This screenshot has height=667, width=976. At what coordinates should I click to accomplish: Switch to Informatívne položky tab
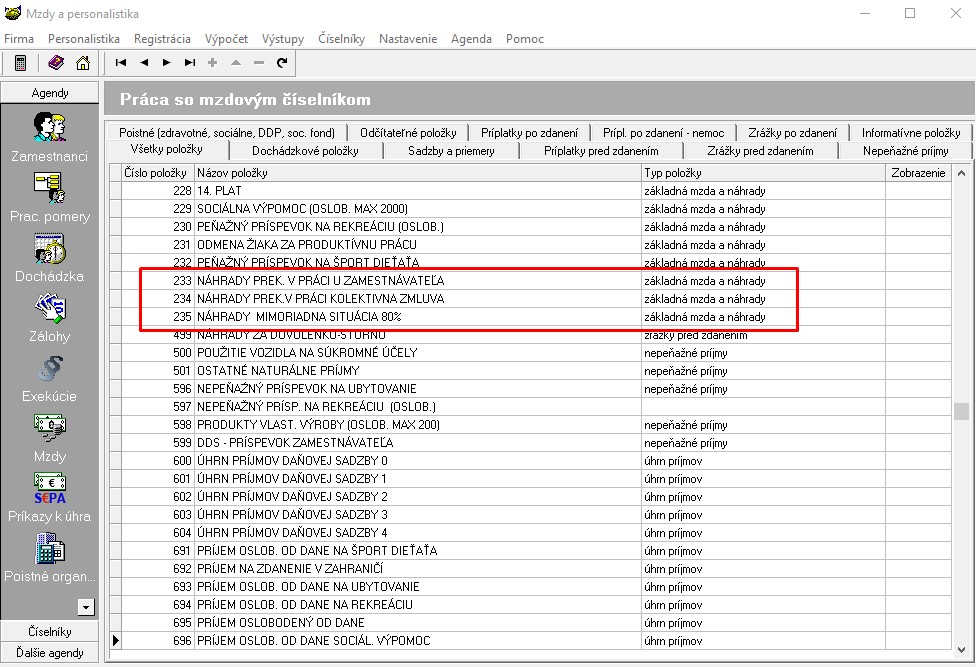coord(911,133)
